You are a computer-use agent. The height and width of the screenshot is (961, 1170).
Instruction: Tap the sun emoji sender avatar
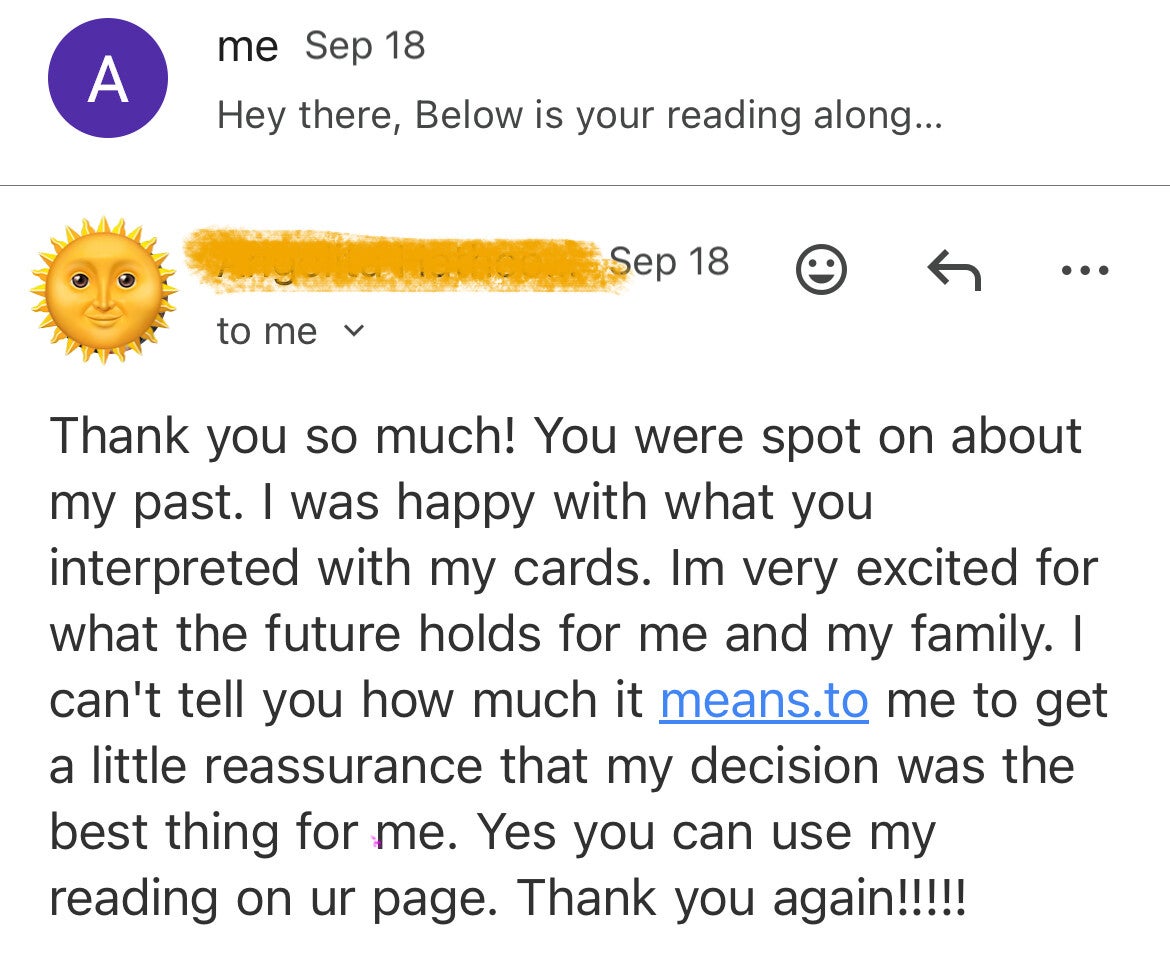pyautogui.click(x=104, y=289)
